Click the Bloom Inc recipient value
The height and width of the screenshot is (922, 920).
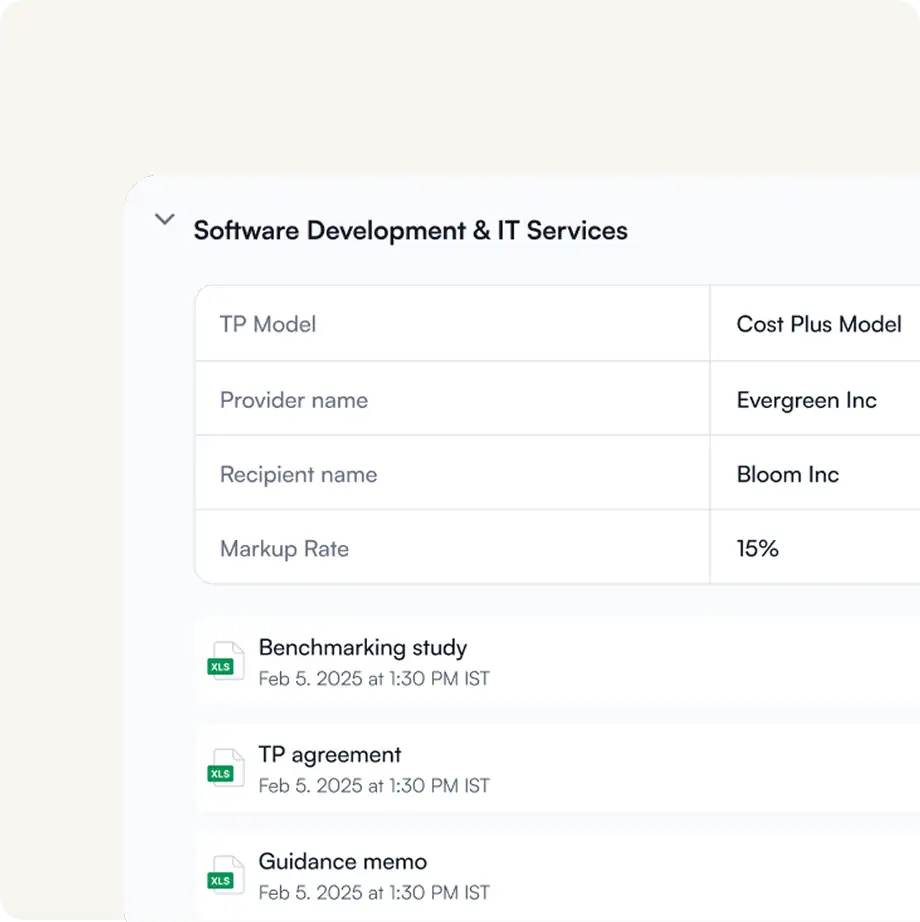pyautogui.click(x=787, y=474)
